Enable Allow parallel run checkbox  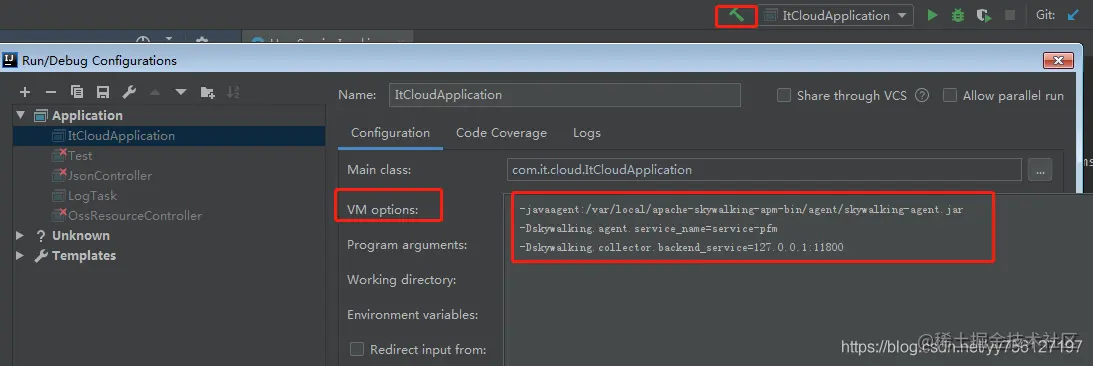point(949,96)
